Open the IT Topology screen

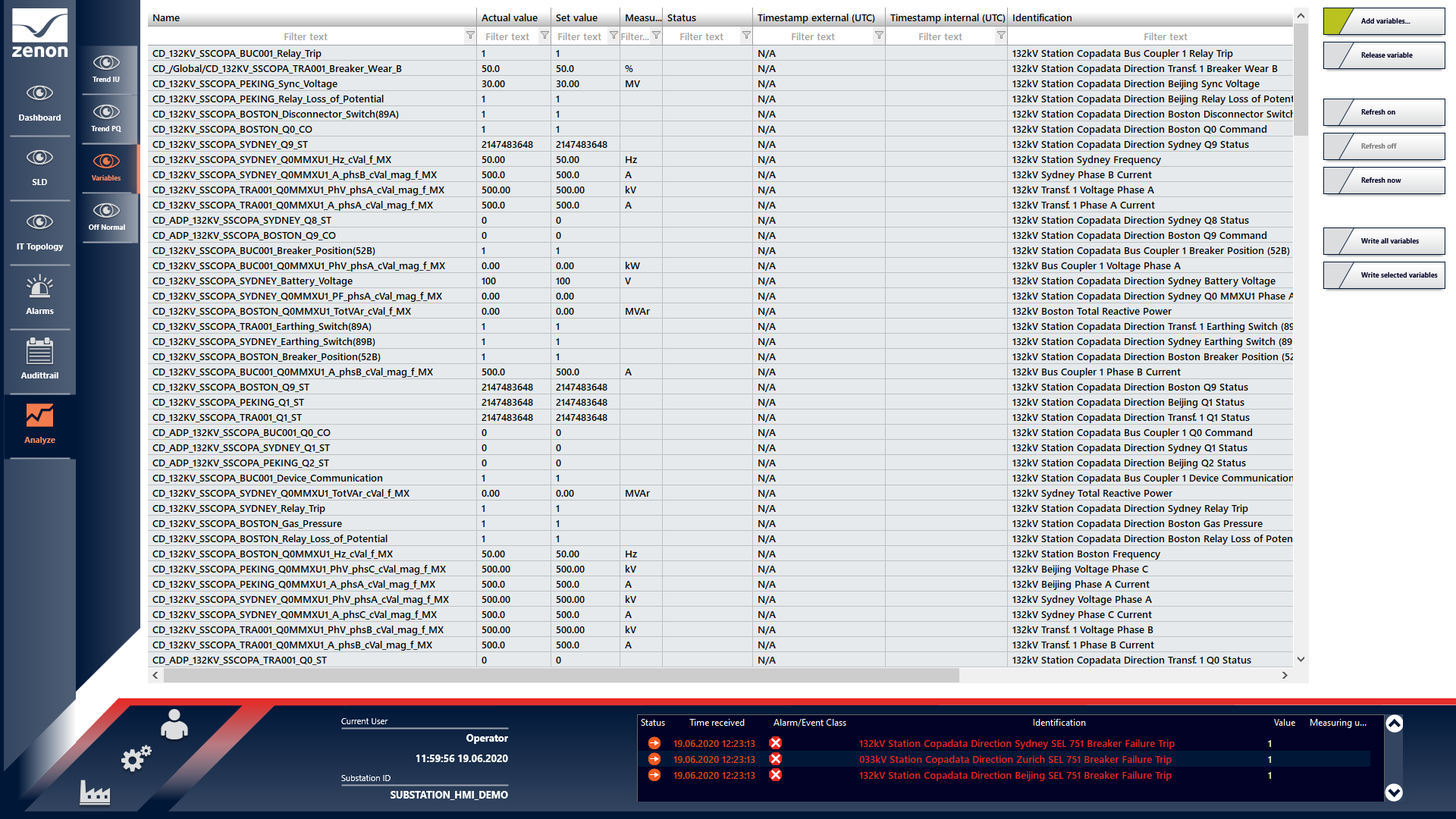point(39,231)
